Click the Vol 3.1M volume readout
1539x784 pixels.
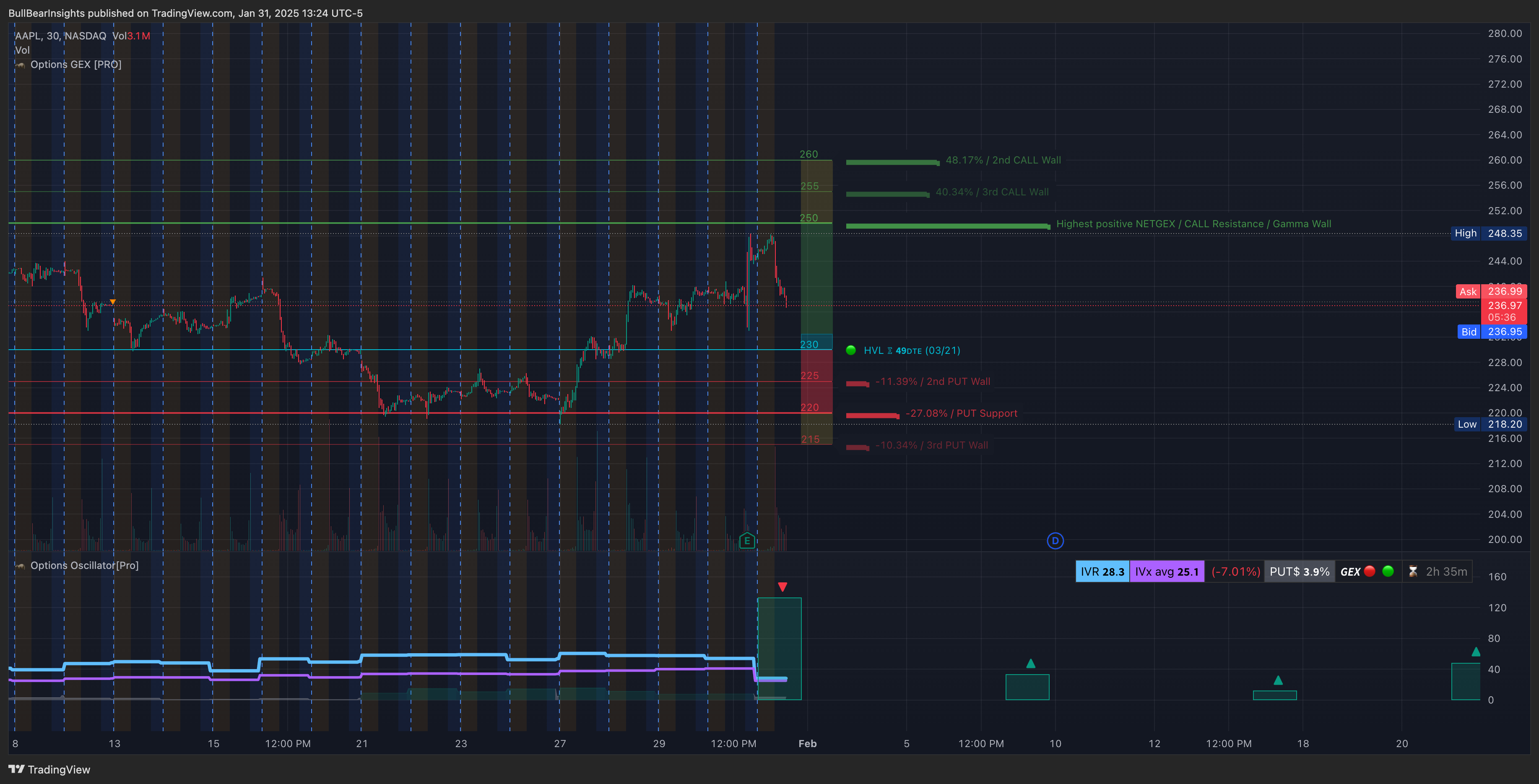coord(131,36)
